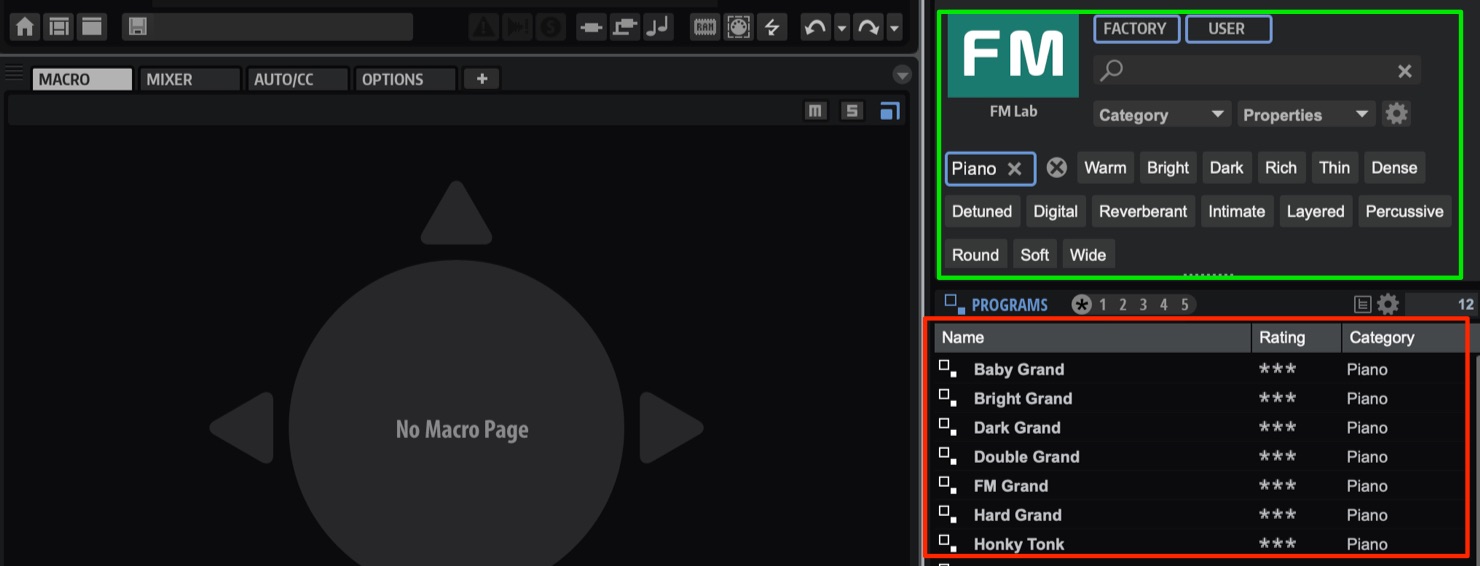Filter by rating 5
Viewport: 1480px width, 566px height.
click(1185, 305)
